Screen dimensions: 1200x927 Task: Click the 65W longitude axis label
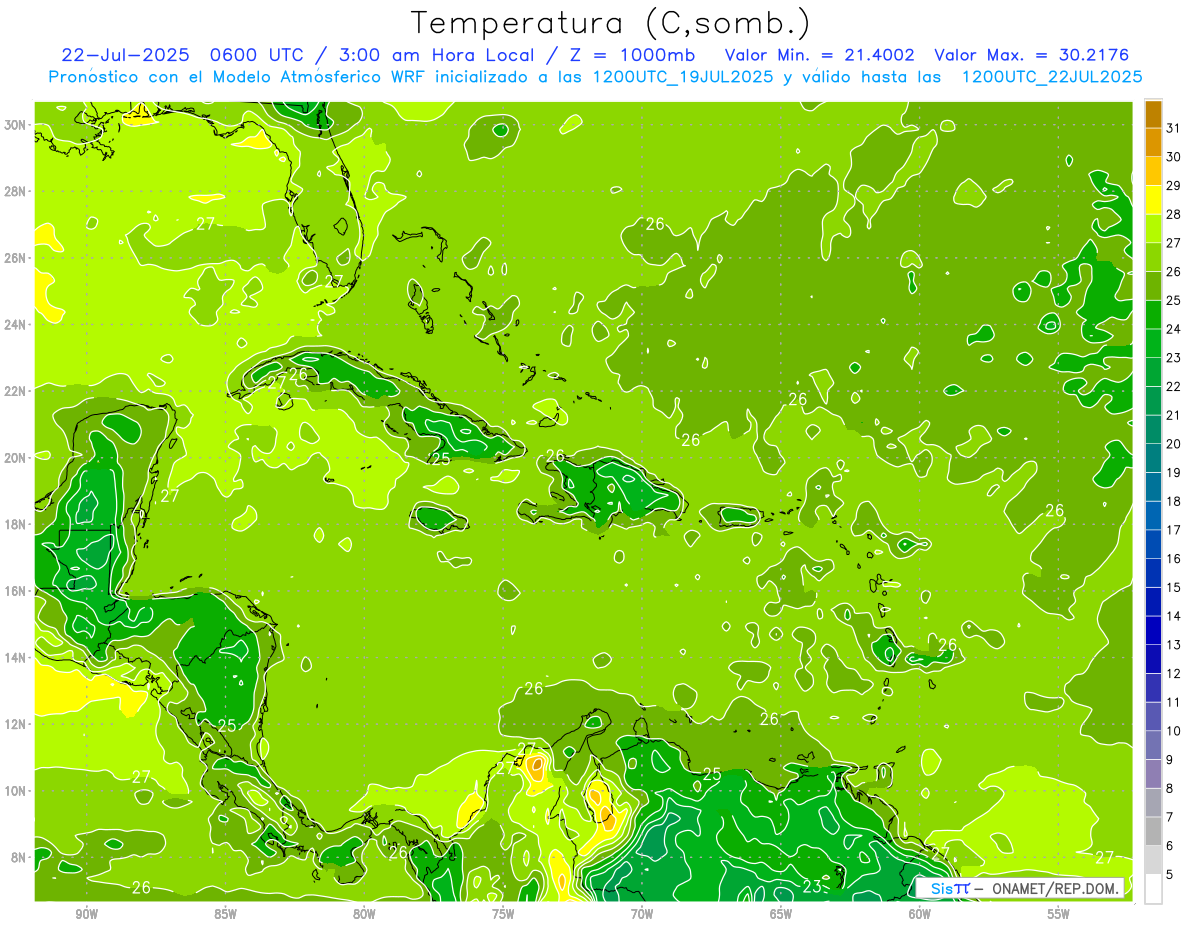click(781, 914)
